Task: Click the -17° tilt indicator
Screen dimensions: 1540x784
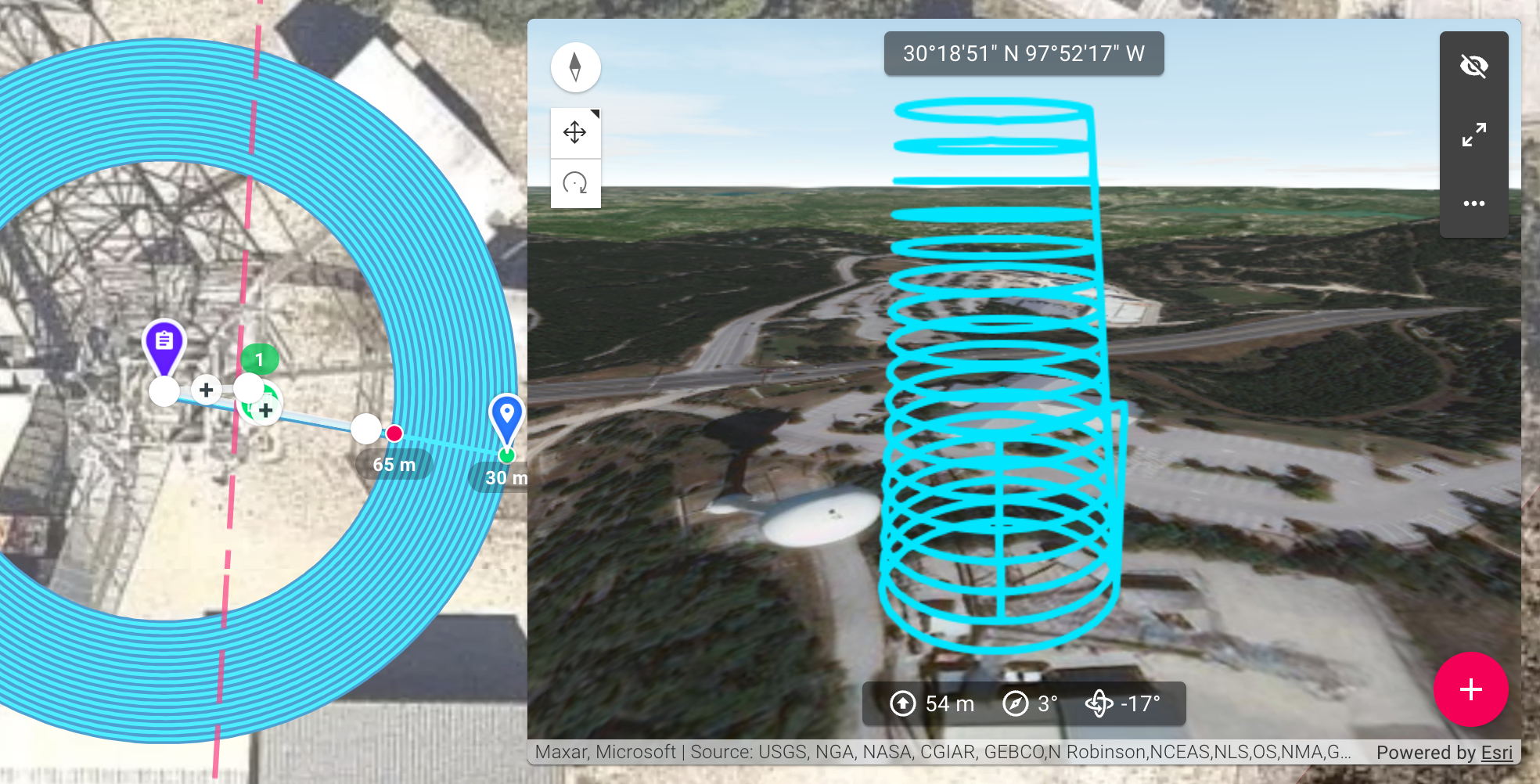Action: point(1123,703)
